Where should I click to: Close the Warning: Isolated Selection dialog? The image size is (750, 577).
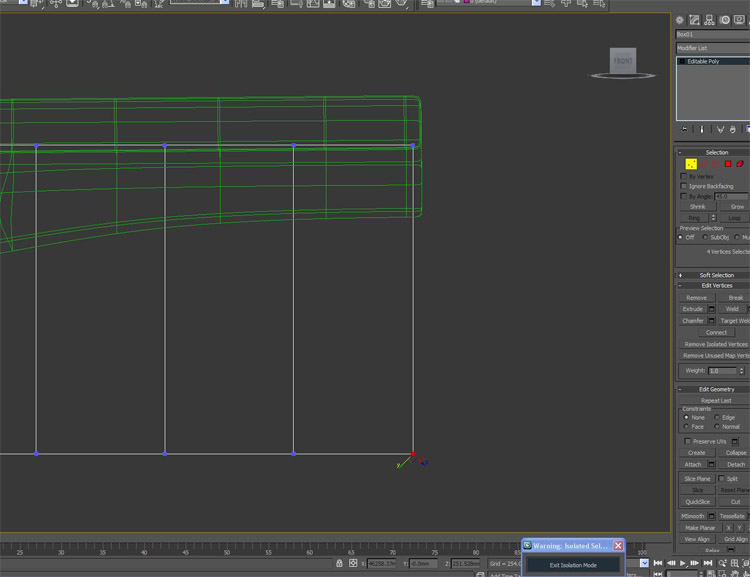click(618, 546)
